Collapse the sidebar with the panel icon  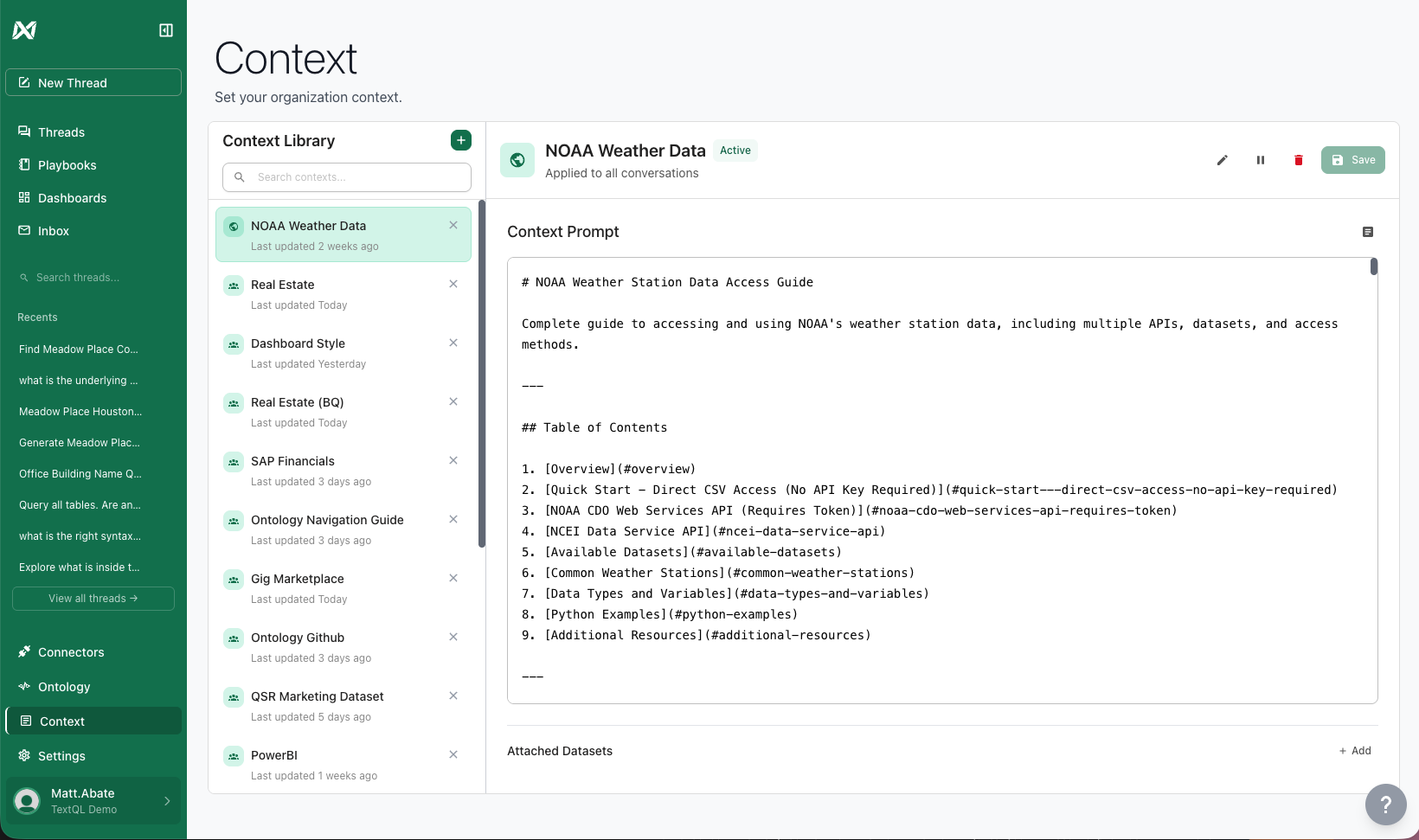pos(165,29)
